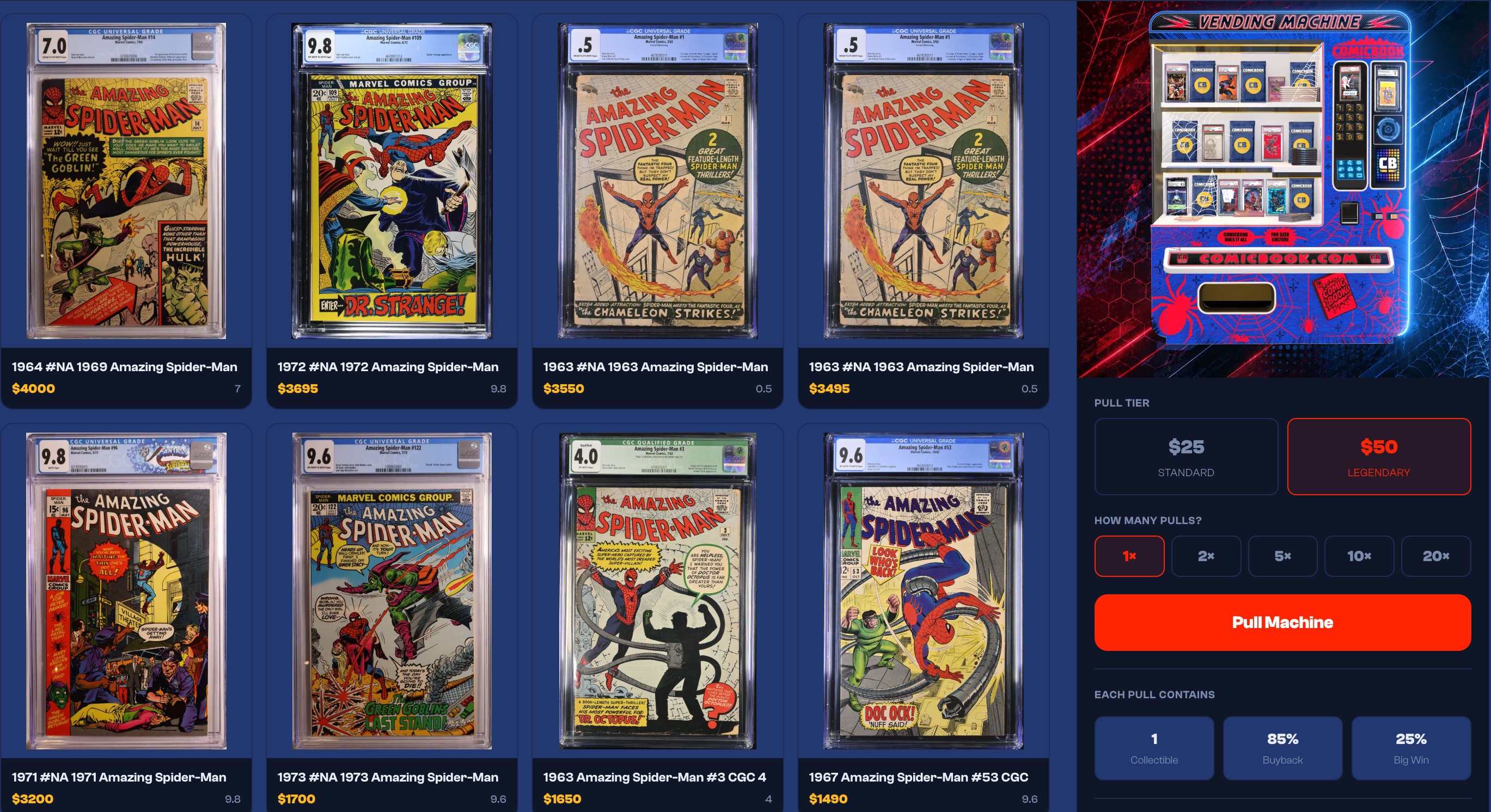This screenshot has width=1491, height=812.
Task: Click title '1967 Amazing Spider-Man #53 CGC'
Action: pyautogui.click(x=919, y=777)
